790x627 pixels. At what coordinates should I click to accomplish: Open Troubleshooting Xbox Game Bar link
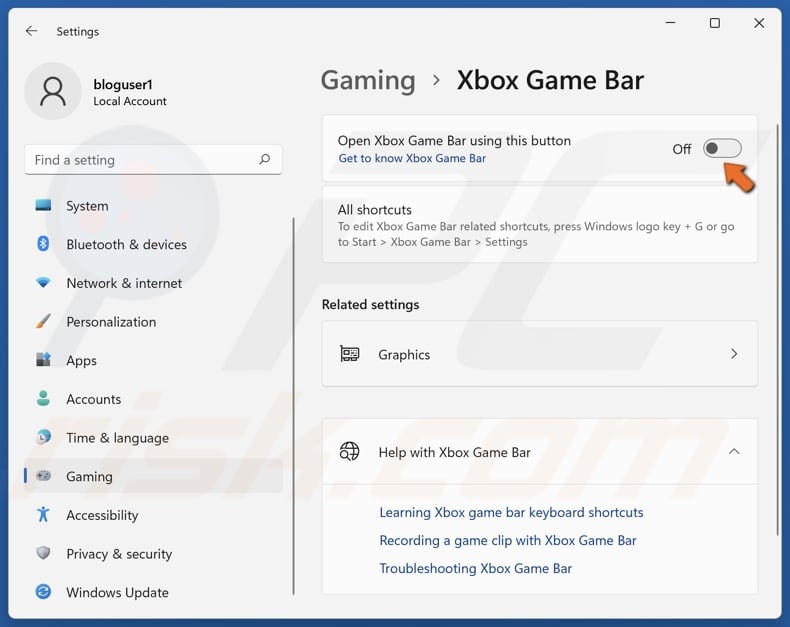click(476, 569)
